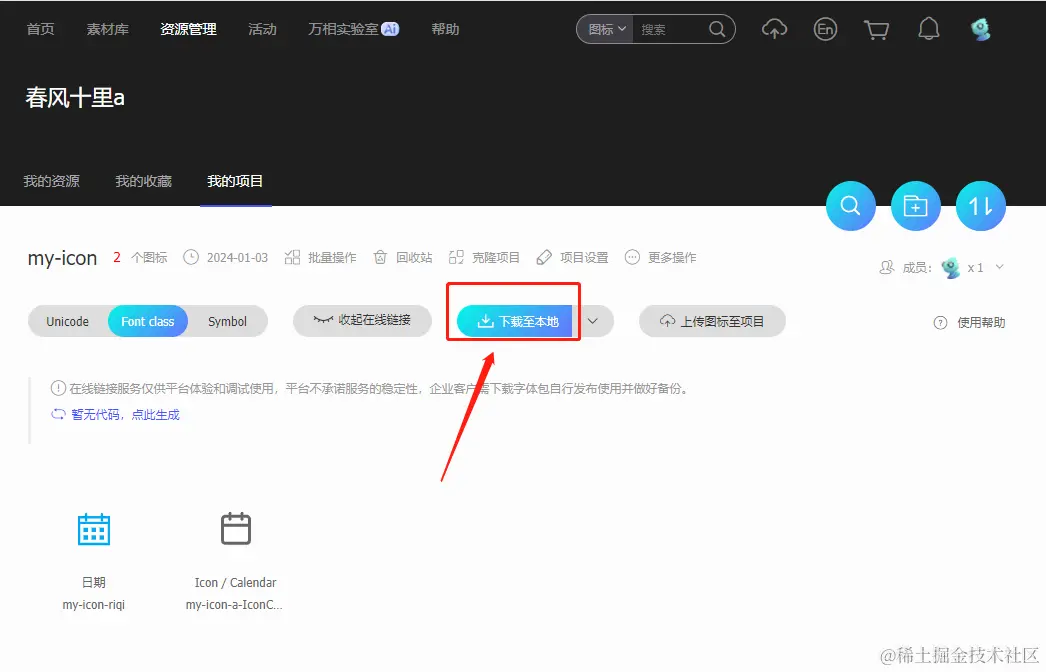Screen dimensions: 1046x672
Task: Expand the arrow next to 下载至本地
Action: coord(592,321)
